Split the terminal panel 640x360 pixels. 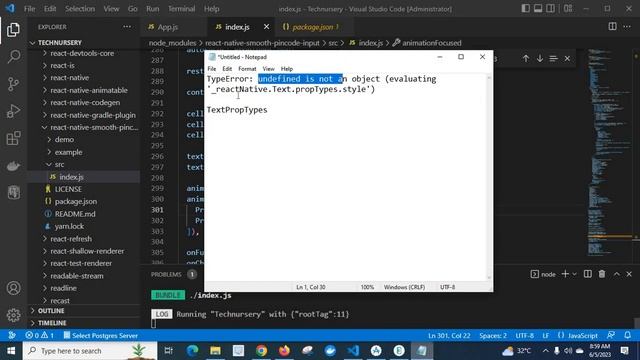pyautogui.click(x=588, y=274)
